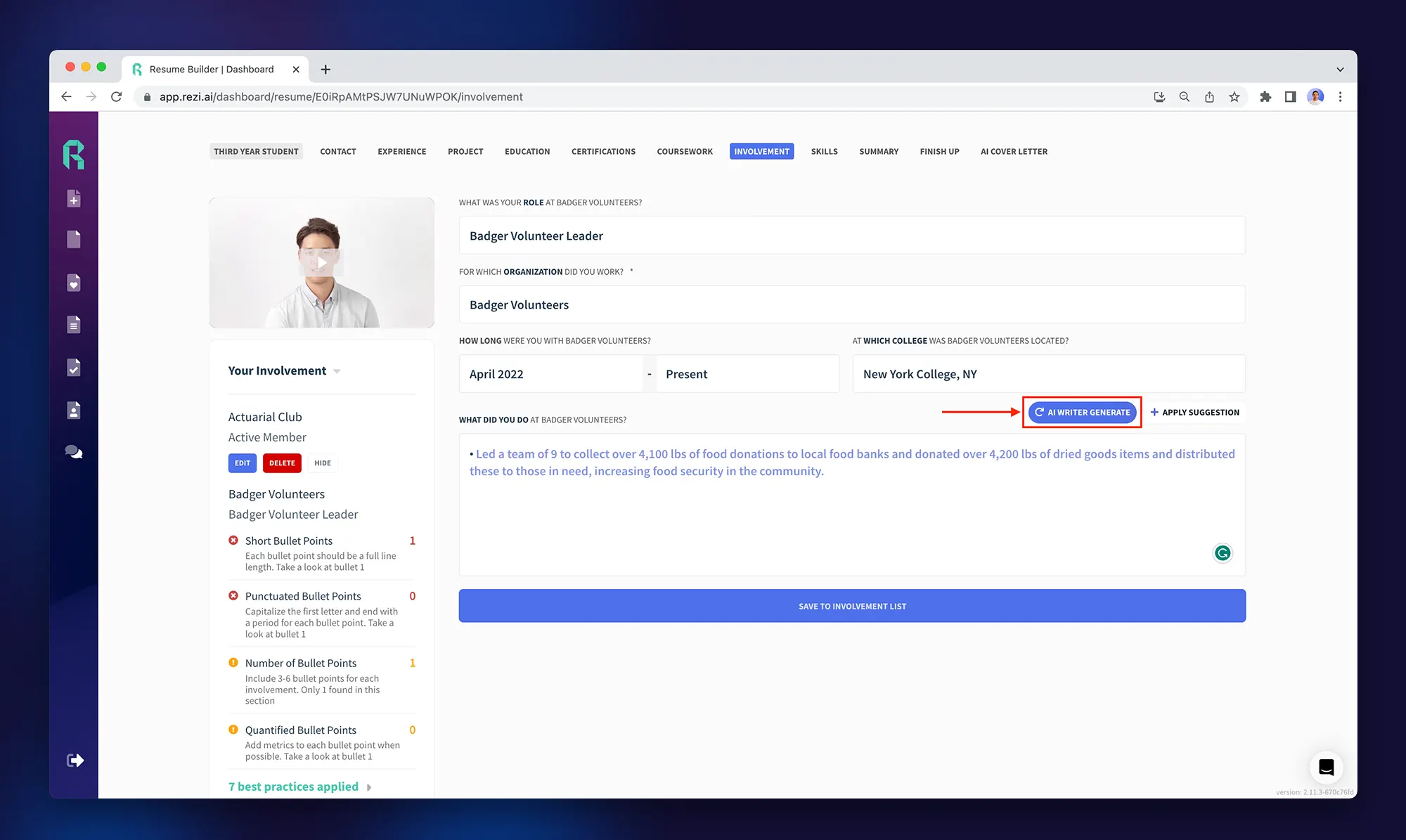1406x840 pixels.
Task: Expand the 7 best practices applied list
Action: point(300,787)
